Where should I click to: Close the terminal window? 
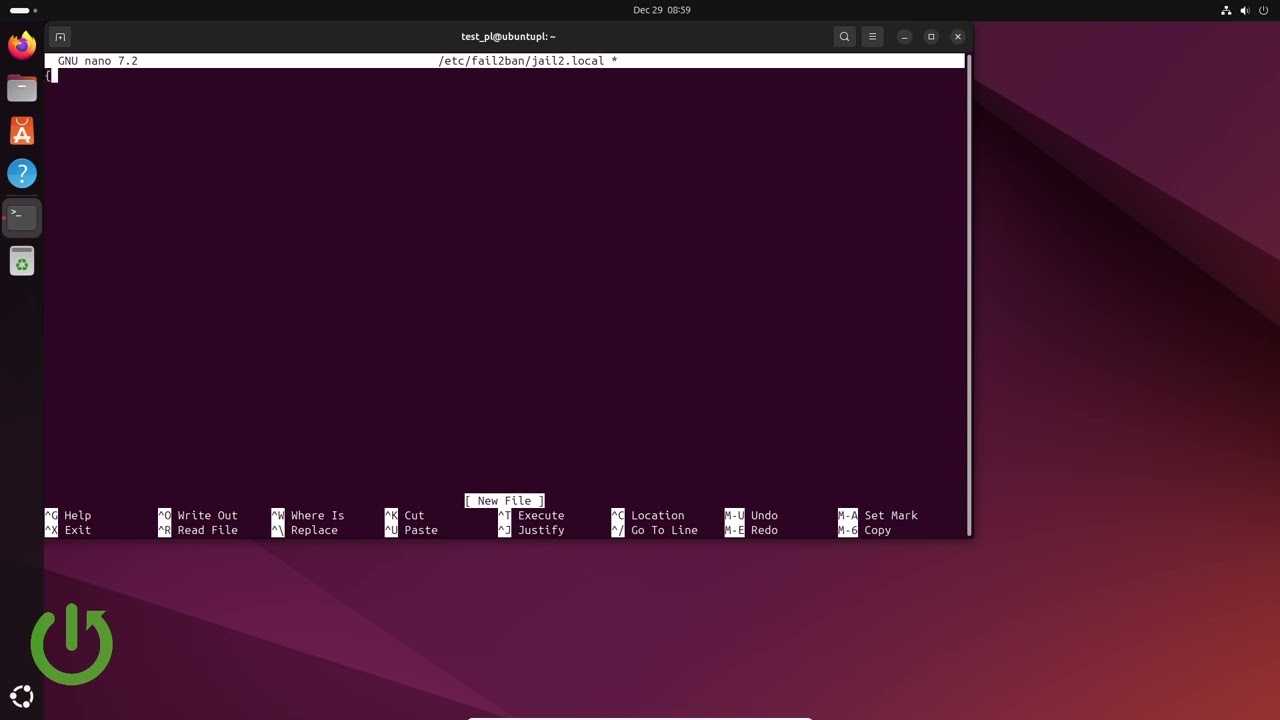coord(958,37)
